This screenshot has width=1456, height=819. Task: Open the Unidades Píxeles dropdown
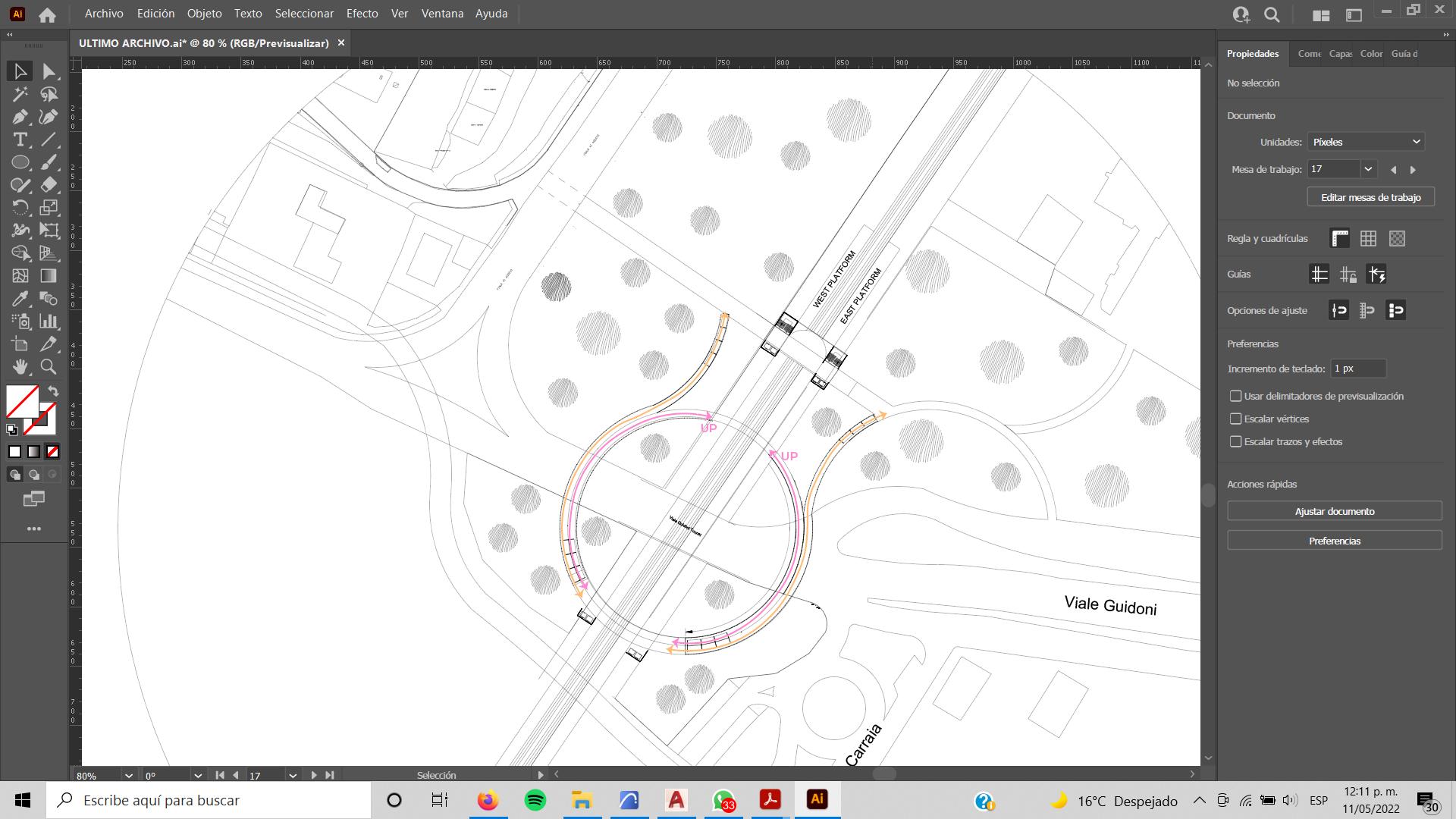(x=1366, y=142)
